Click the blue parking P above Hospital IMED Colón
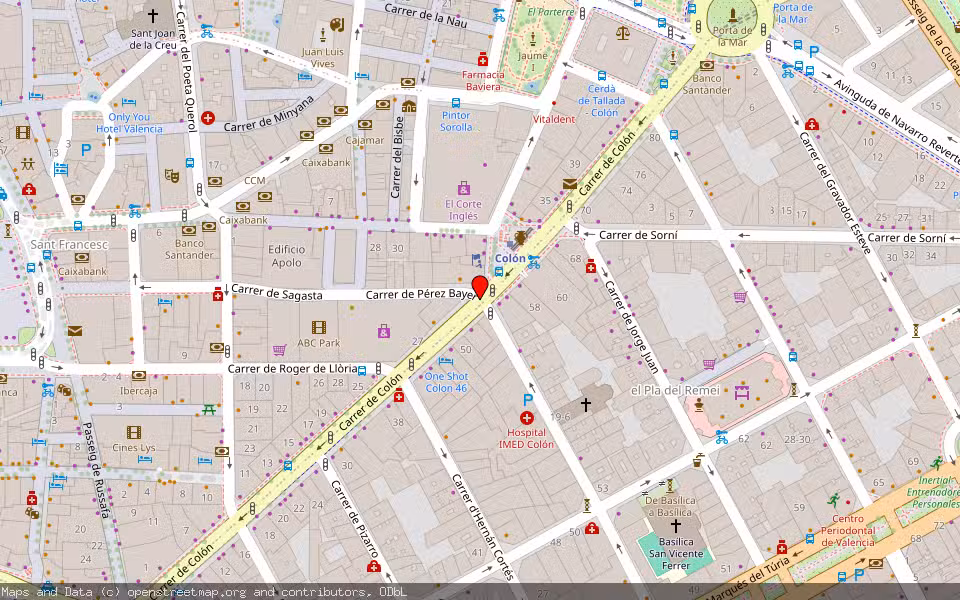 pyautogui.click(x=527, y=399)
